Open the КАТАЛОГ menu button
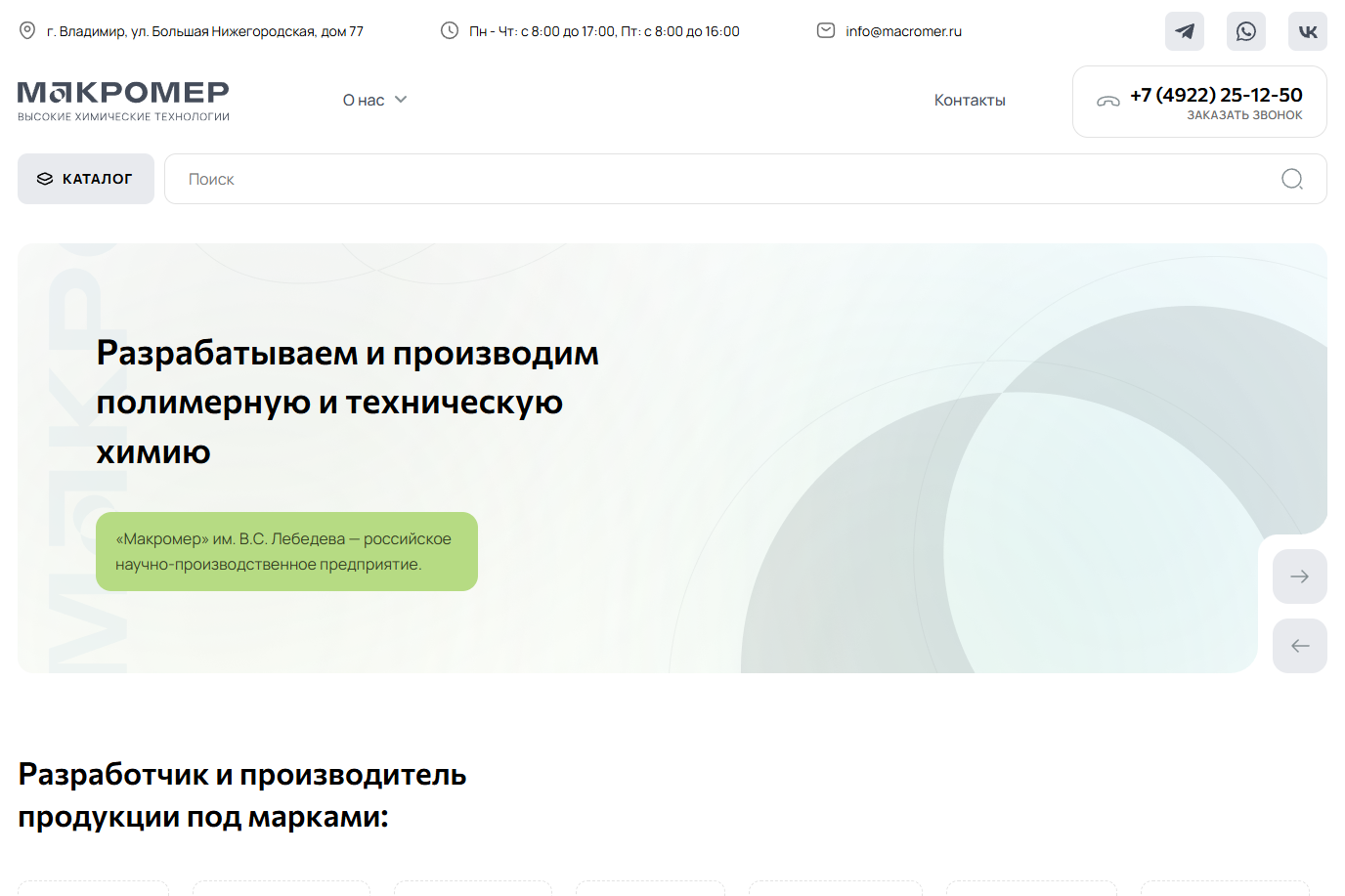Viewport: 1345px width, 896px height. 86,179
